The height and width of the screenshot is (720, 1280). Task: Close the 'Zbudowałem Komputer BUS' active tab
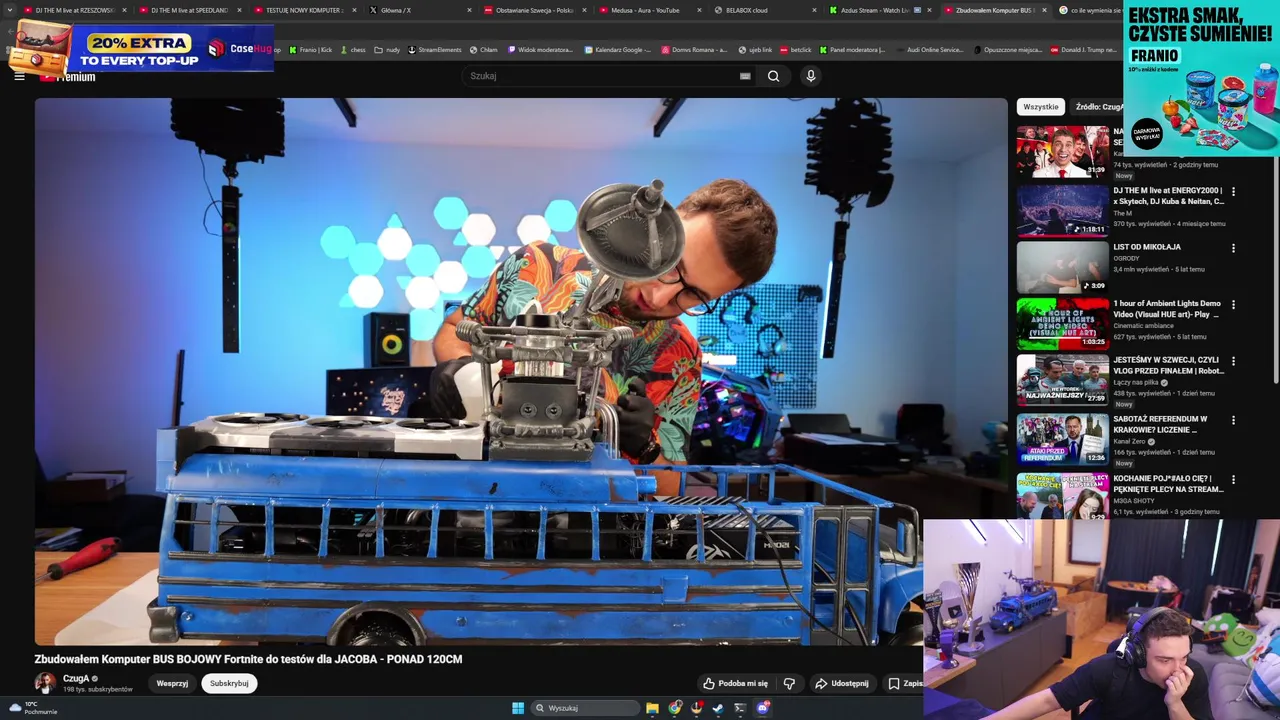coord(1045,10)
